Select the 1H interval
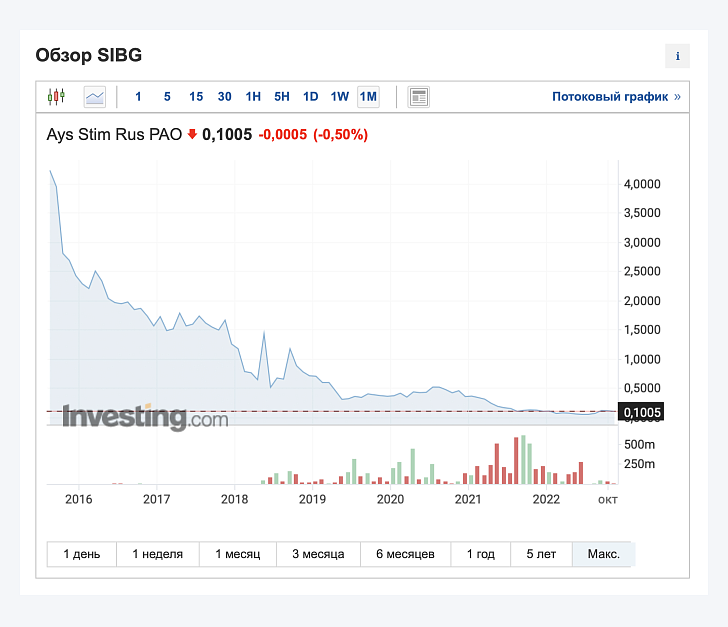This screenshot has height=627, width=728. pyautogui.click(x=253, y=97)
